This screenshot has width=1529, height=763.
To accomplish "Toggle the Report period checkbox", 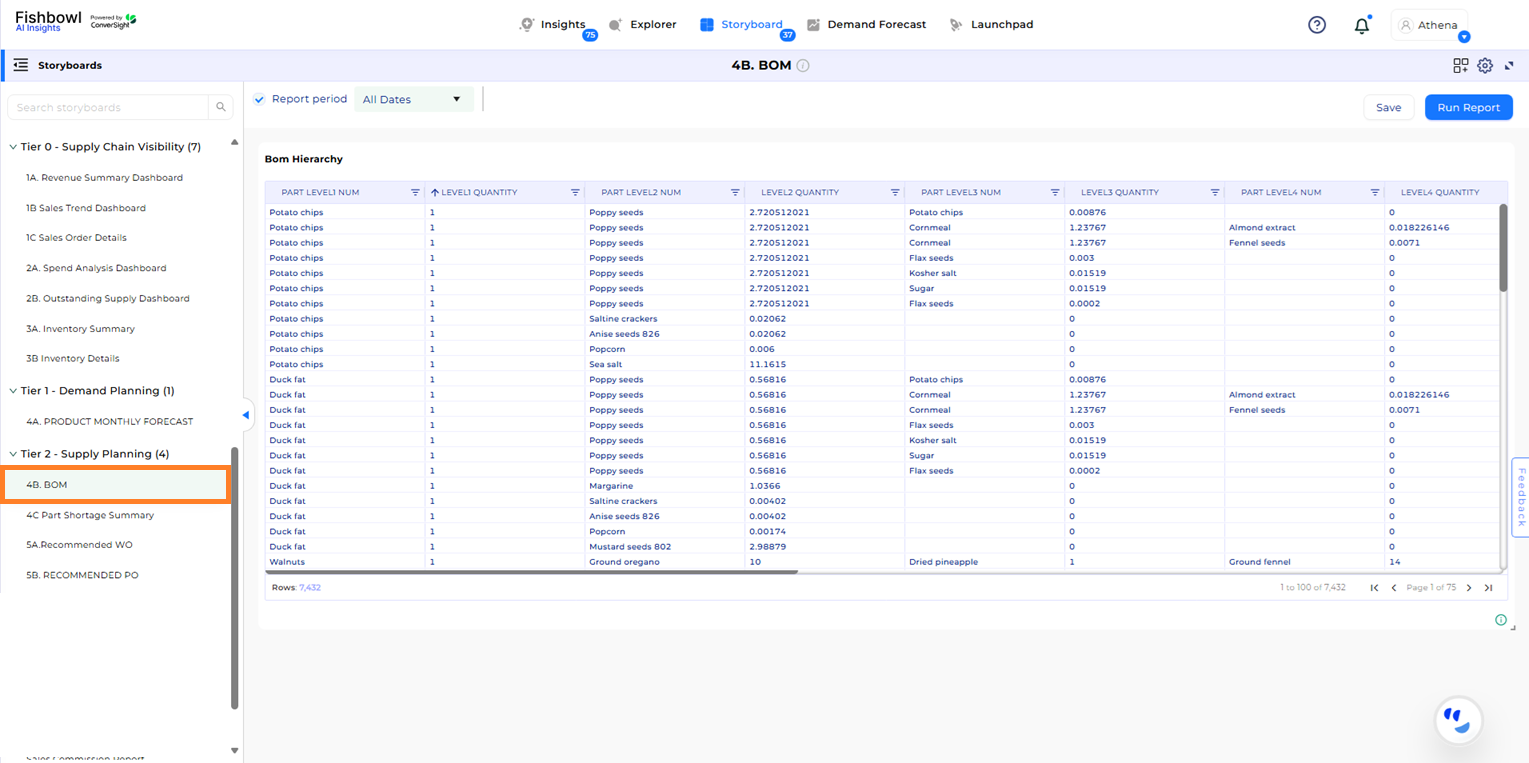I will point(259,99).
